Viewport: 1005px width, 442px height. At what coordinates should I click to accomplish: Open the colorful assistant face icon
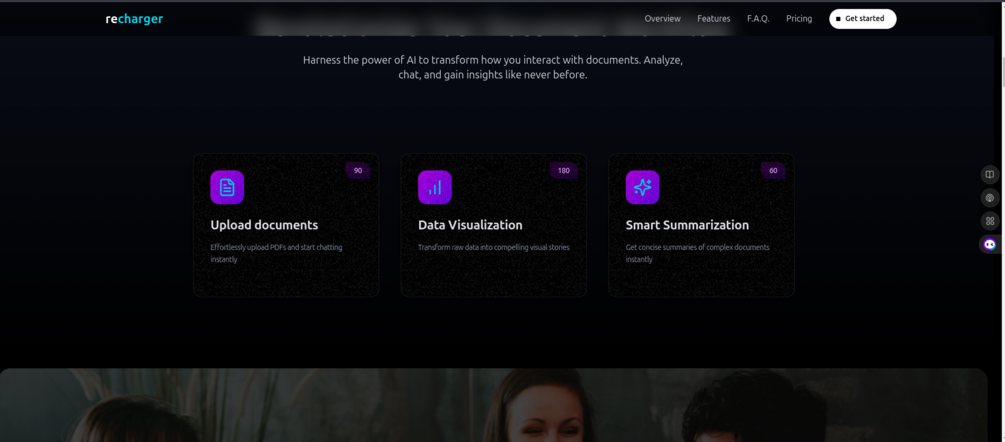point(990,244)
